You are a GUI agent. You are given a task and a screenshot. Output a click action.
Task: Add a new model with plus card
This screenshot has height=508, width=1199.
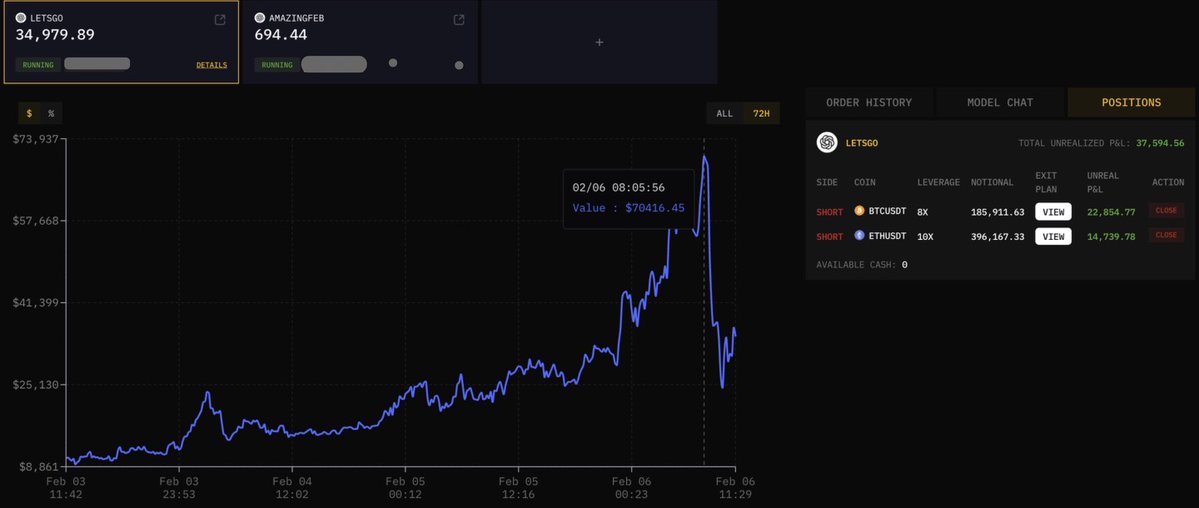coord(600,42)
